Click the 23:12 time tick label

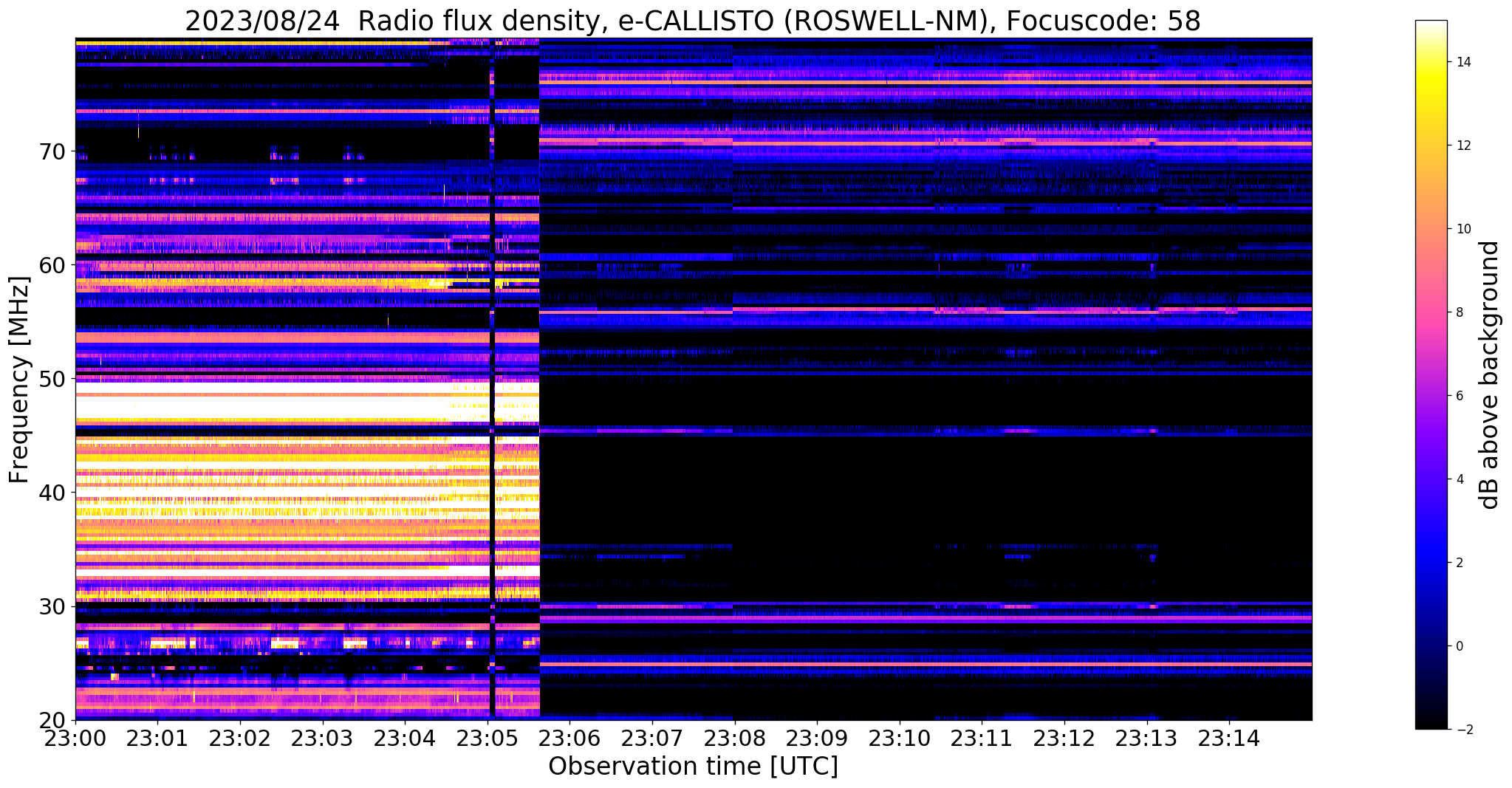point(1064,739)
